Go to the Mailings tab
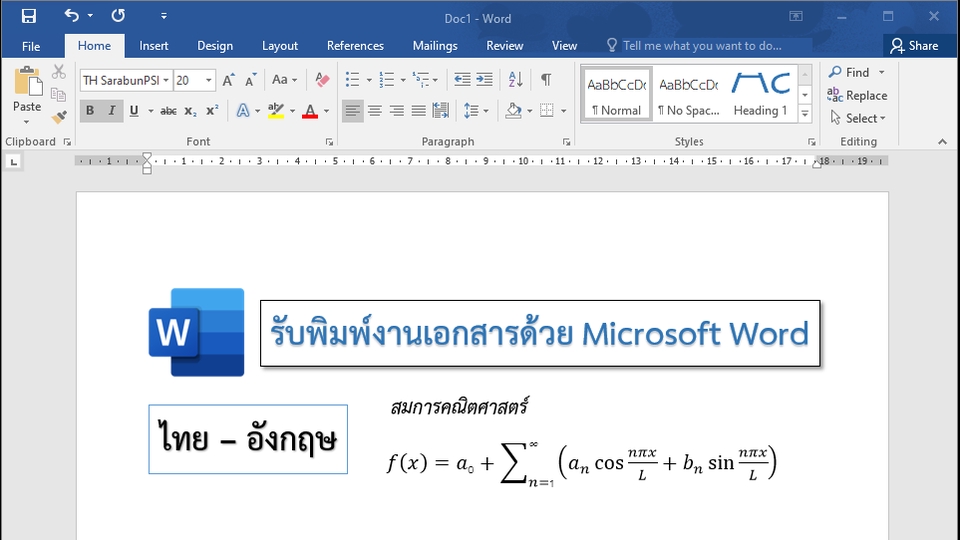This screenshot has width=960, height=540. coord(435,46)
